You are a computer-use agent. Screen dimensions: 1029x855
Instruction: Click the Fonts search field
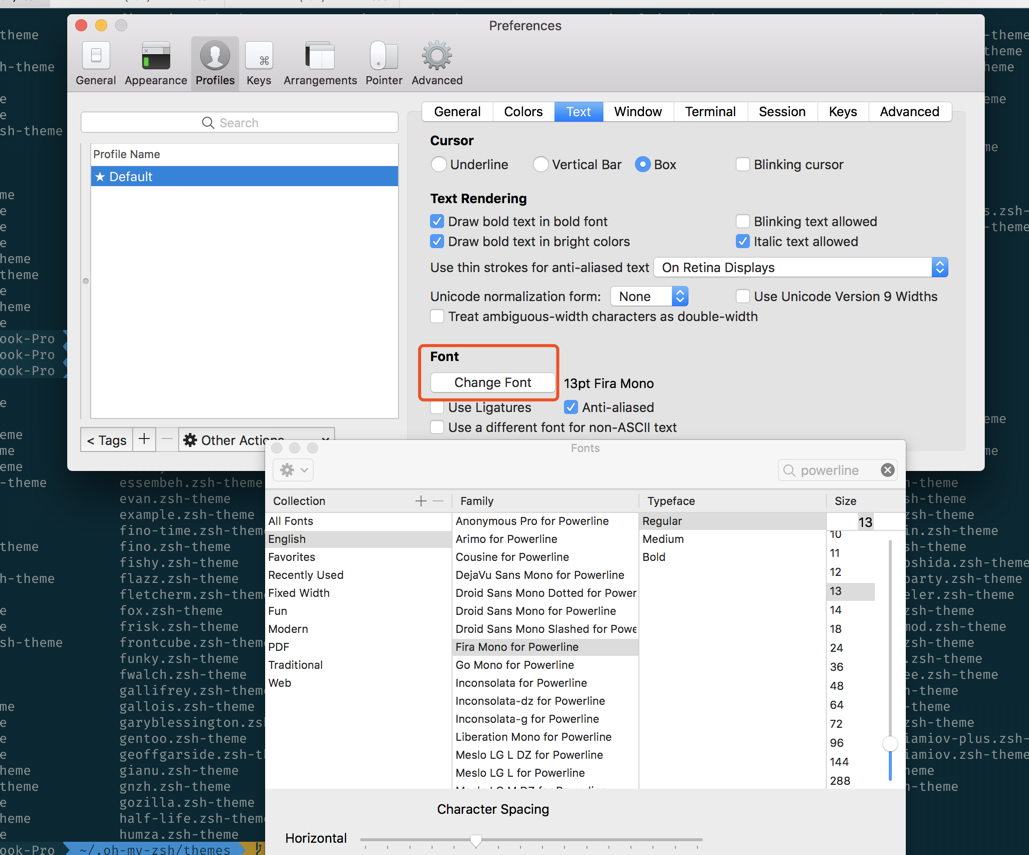(837, 470)
